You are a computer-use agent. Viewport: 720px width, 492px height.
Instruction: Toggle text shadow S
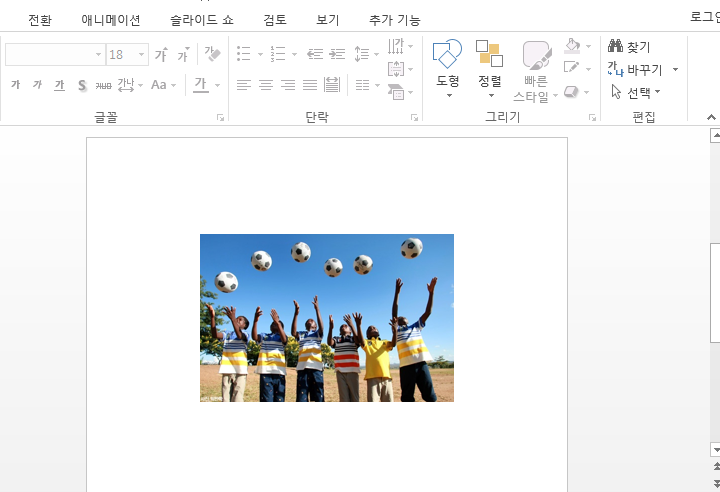[x=82, y=85]
